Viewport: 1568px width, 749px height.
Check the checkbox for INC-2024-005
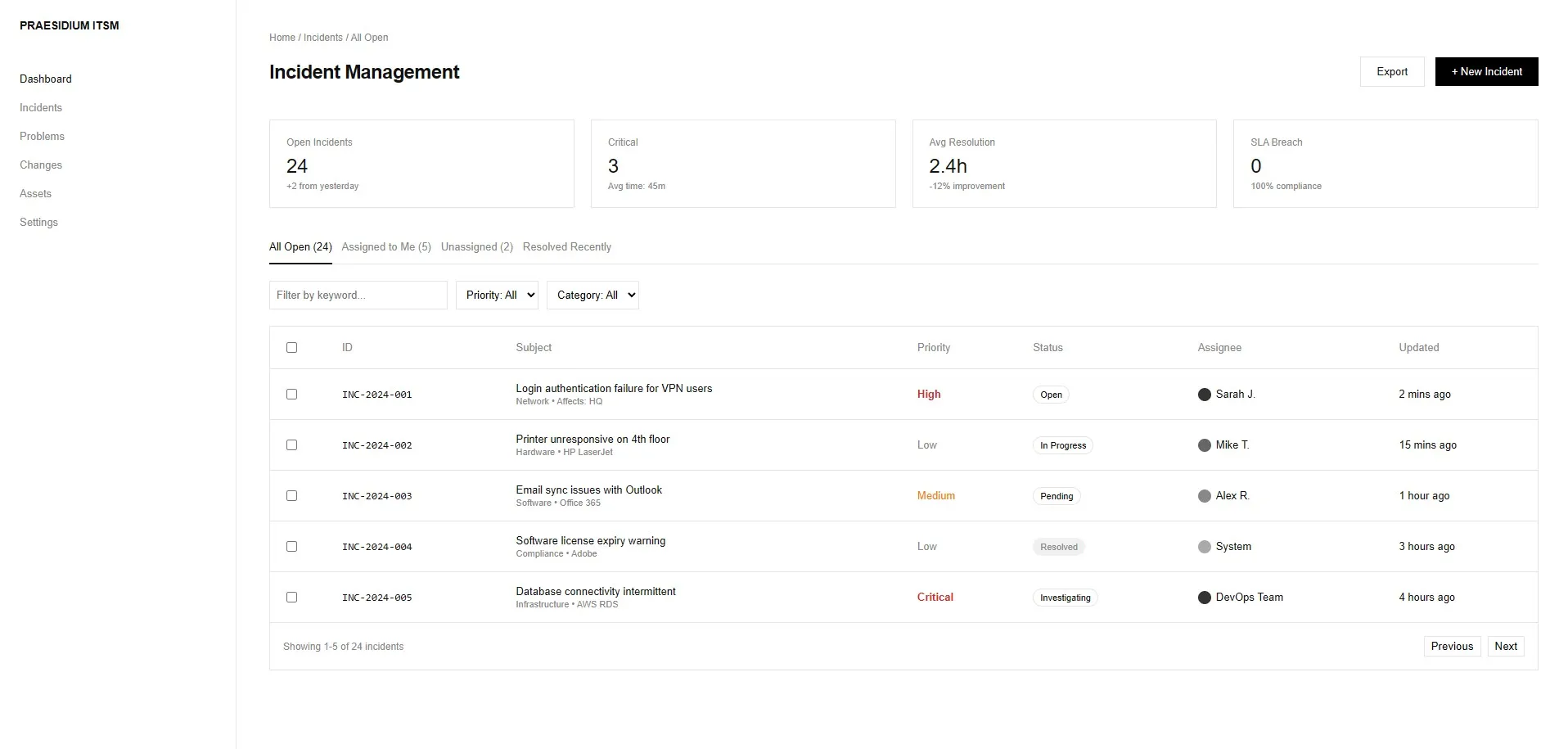coord(291,597)
